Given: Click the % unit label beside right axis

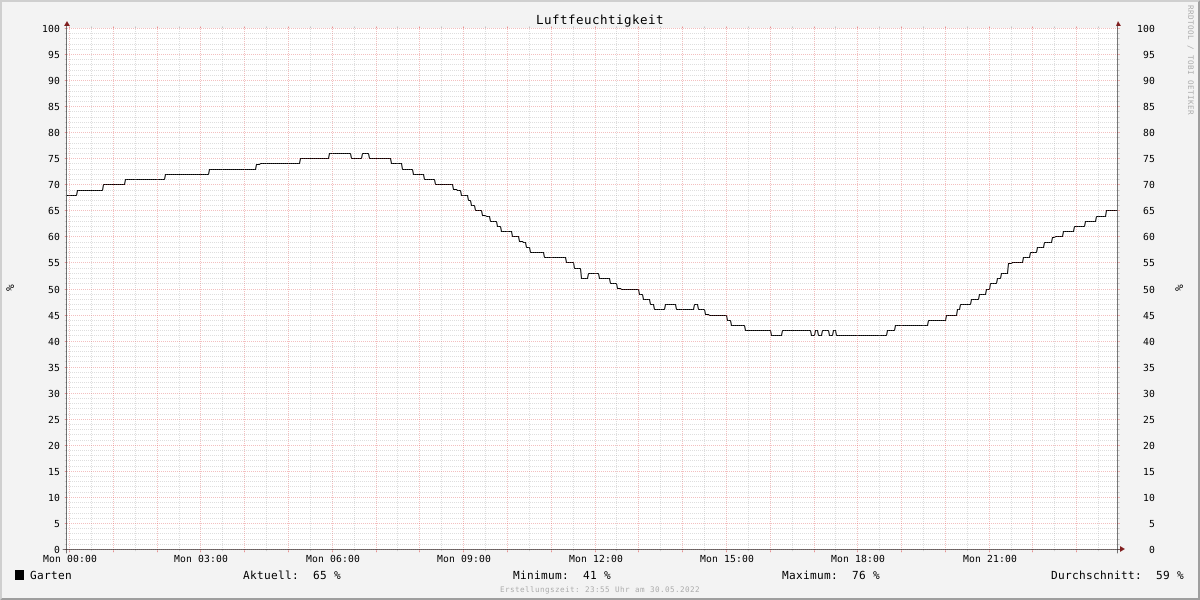Looking at the screenshot, I should (1179, 288).
